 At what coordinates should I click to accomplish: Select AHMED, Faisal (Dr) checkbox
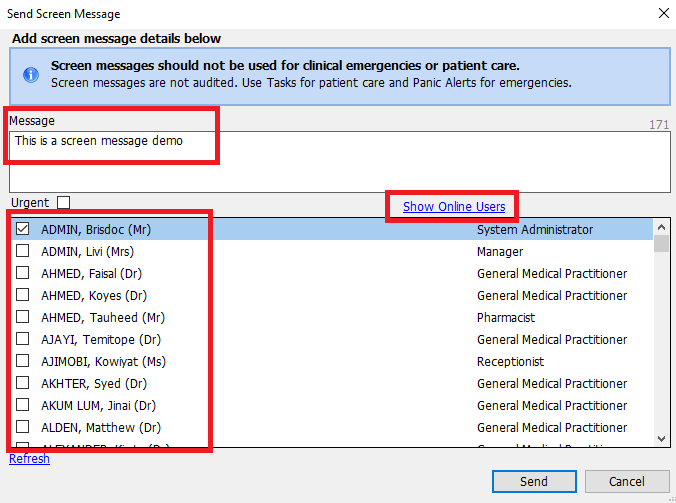click(x=23, y=274)
